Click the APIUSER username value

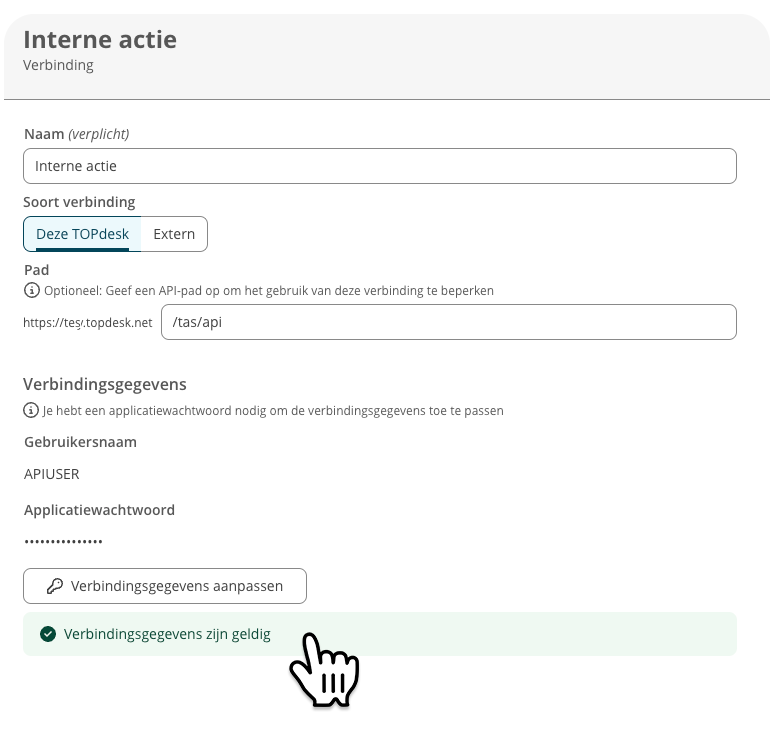(52, 474)
